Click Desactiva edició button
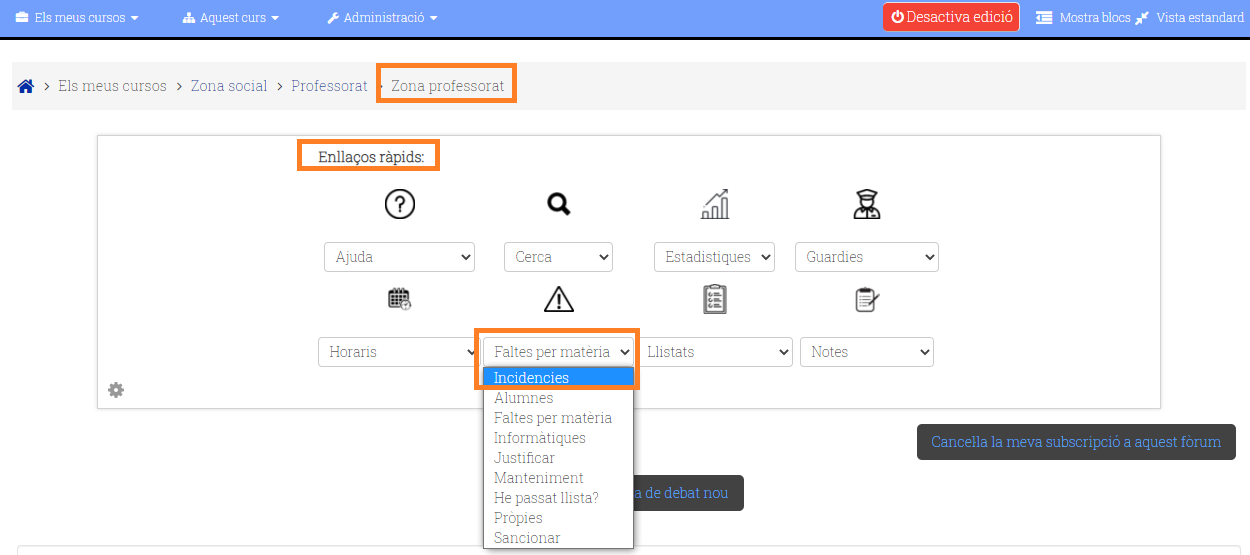 pos(951,17)
